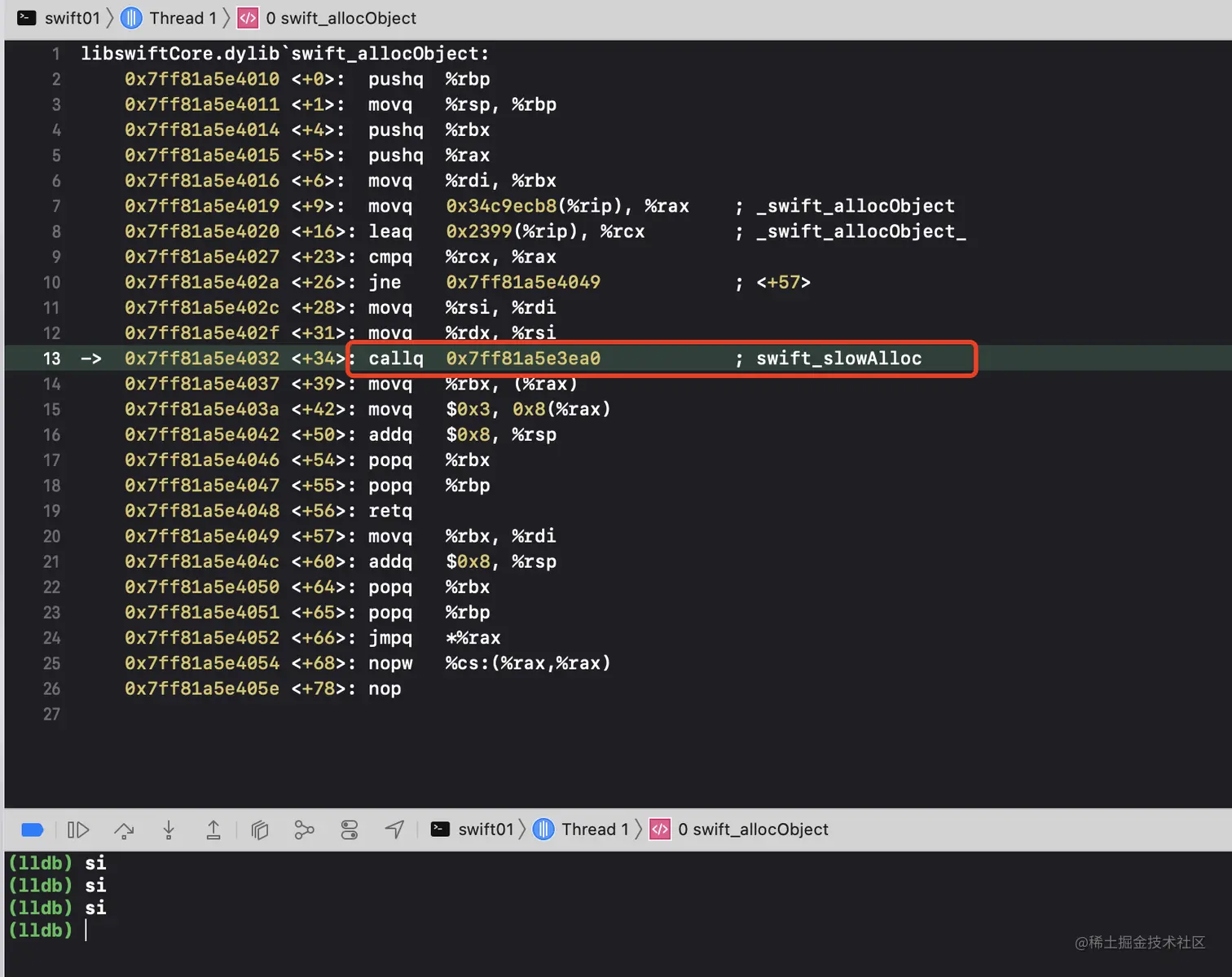This screenshot has width=1232, height=977.
Task: Select swift01 in the debug bar path
Action: click(486, 830)
